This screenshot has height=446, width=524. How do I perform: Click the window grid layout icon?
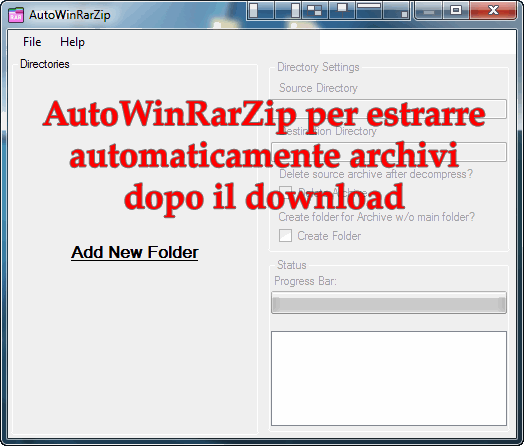pos(315,10)
